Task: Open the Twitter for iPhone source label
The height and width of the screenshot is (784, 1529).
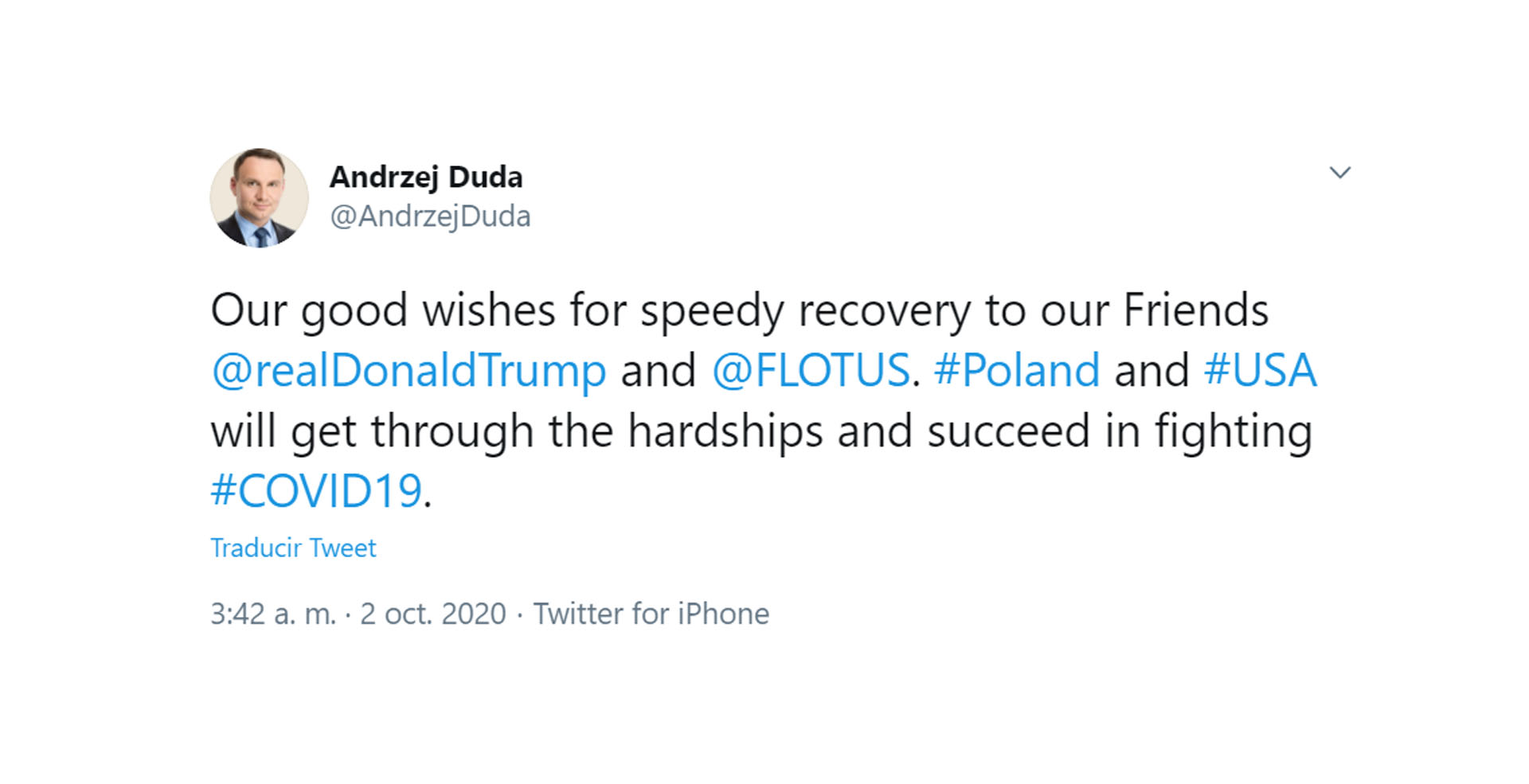Action: pyautogui.click(x=651, y=614)
